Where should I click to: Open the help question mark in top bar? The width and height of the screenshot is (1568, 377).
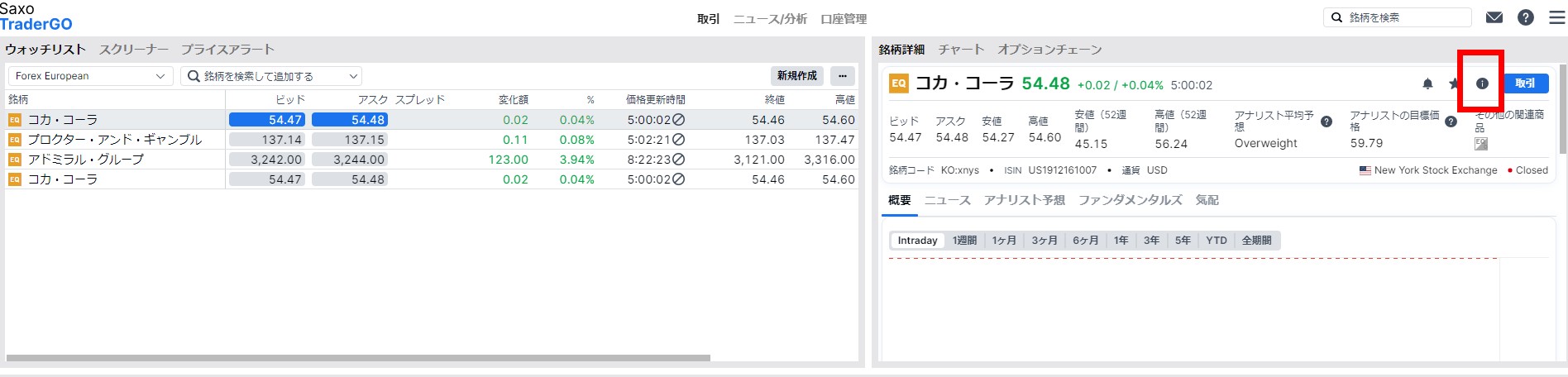tap(1526, 17)
